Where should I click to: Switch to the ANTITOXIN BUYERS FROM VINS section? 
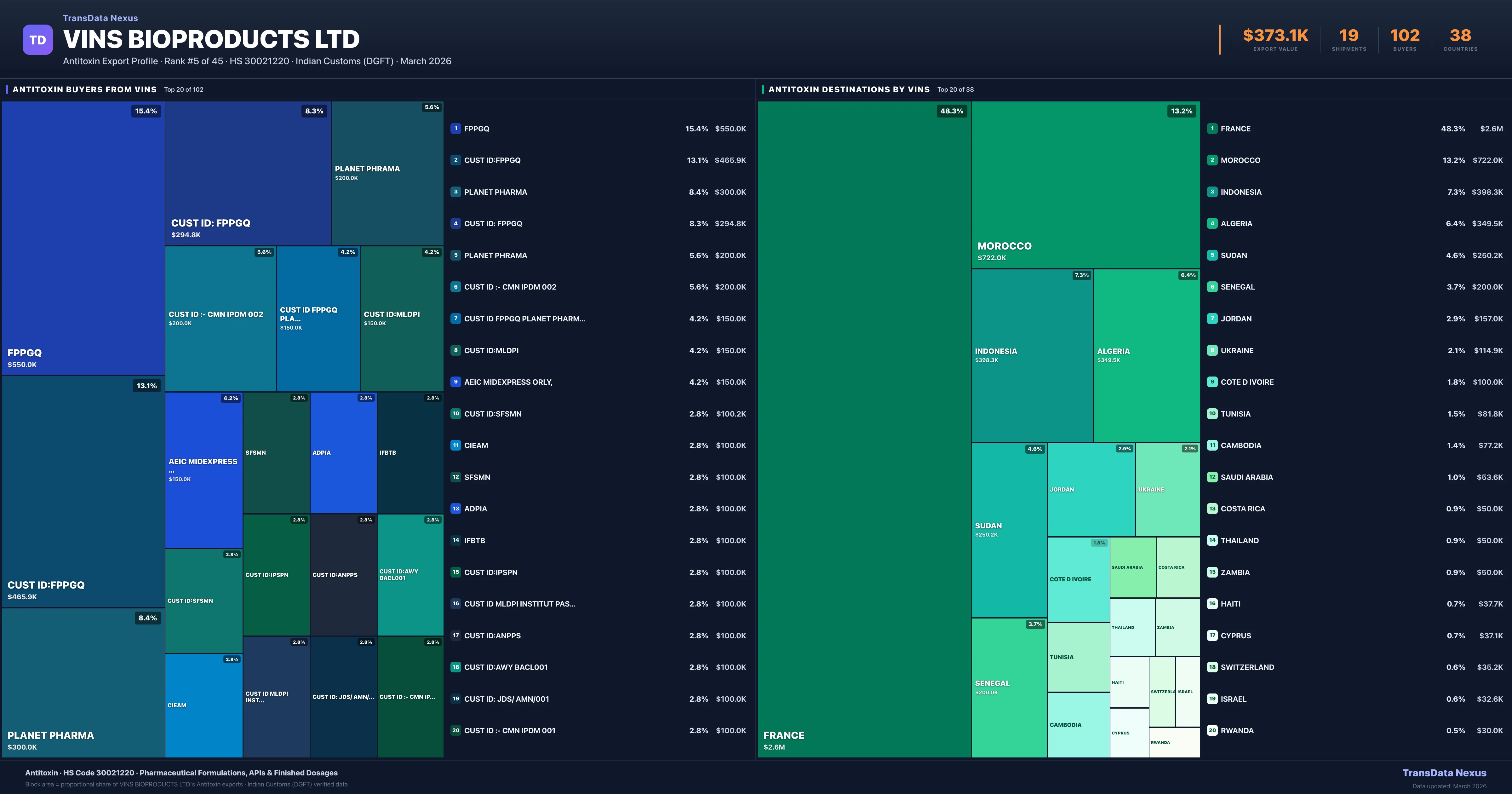(x=84, y=89)
